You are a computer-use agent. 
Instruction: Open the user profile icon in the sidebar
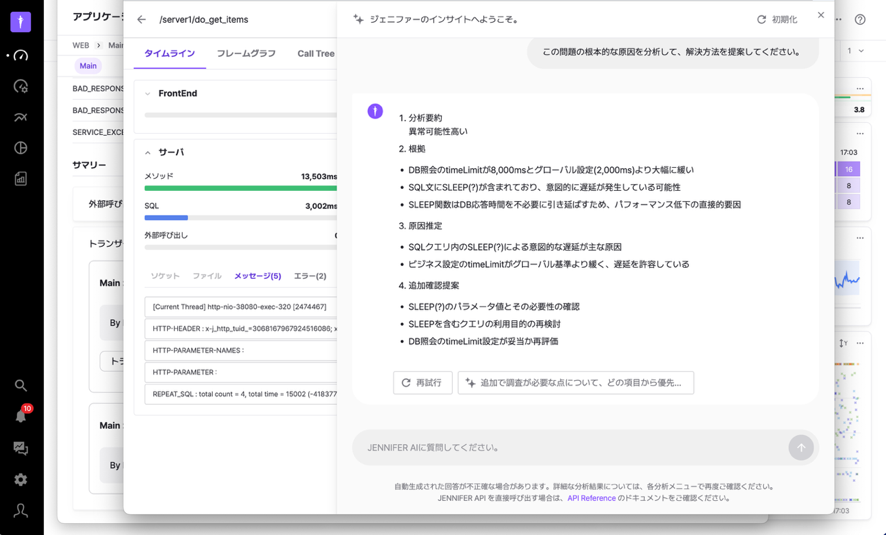coord(20,510)
